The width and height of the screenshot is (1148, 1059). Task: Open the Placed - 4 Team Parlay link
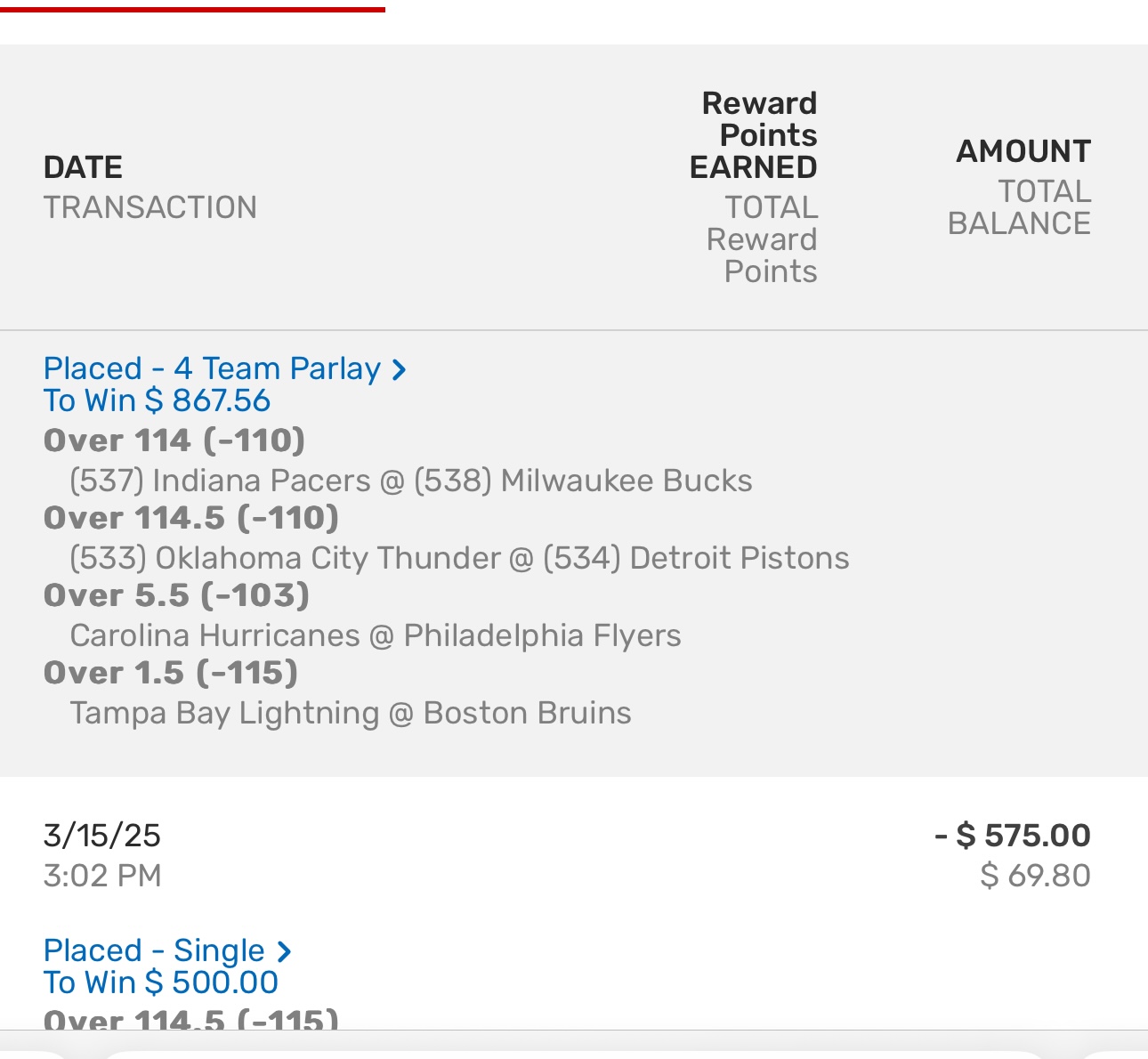[x=212, y=368]
